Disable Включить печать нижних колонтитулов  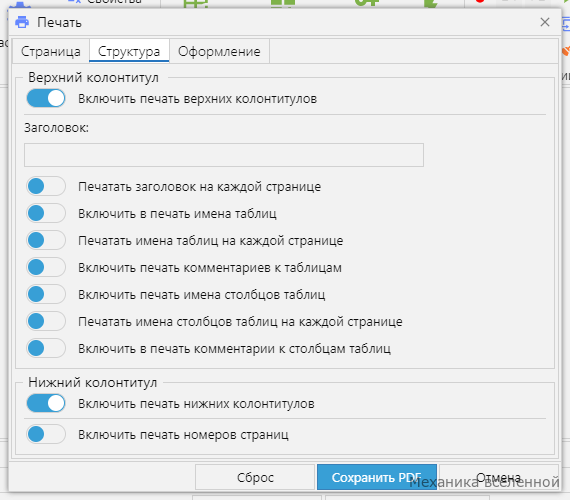pyautogui.click(x=46, y=404)
